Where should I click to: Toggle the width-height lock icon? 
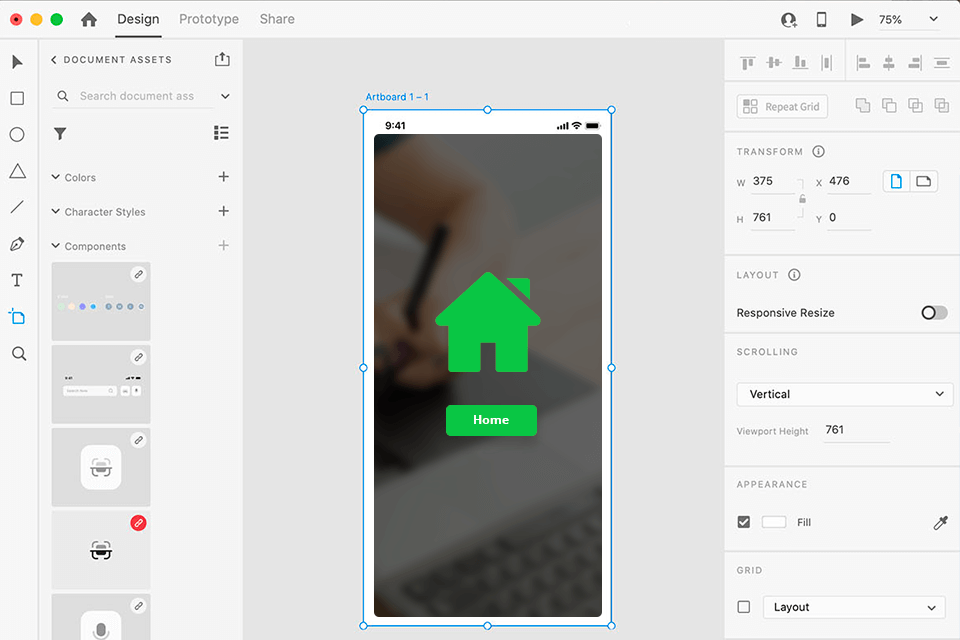(802, 198)
